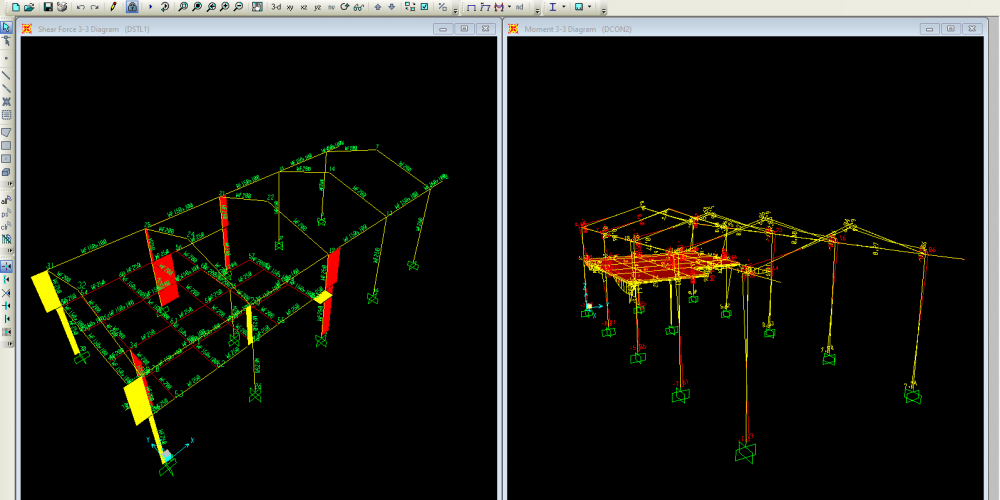This screenshot has height=500, width=1000.
Task: Select the Shear Force 3-3 Diagram window title
Action: coord(94,29)
